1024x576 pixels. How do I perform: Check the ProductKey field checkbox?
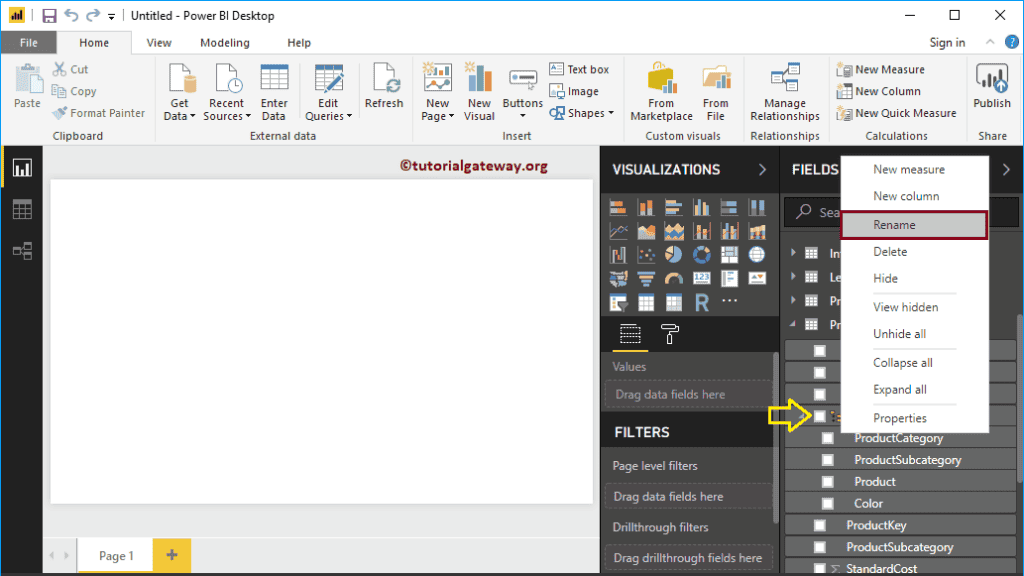click(x=820, y=525)
